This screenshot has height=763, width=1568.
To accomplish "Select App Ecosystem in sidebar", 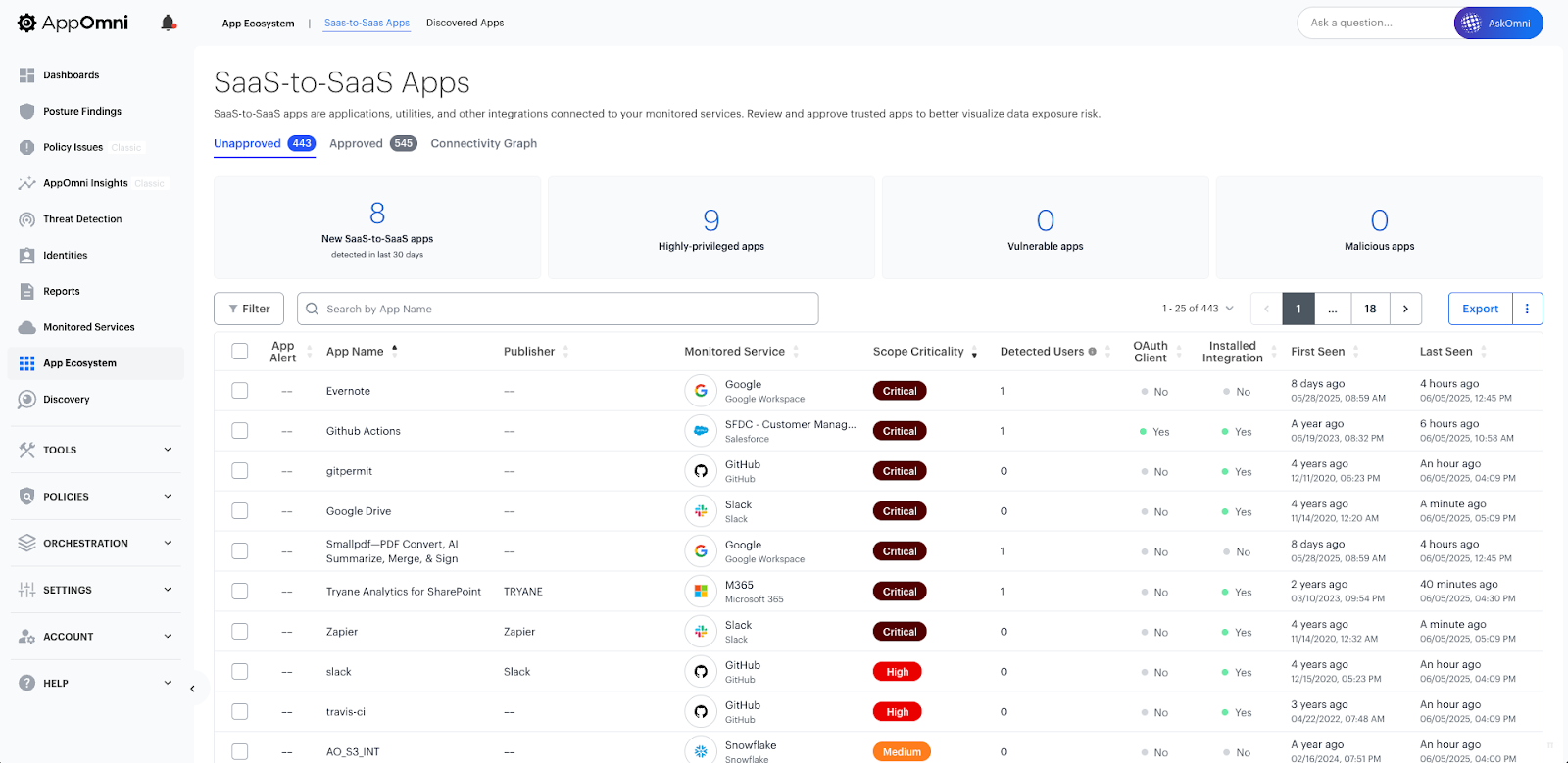I will (96, 363).
